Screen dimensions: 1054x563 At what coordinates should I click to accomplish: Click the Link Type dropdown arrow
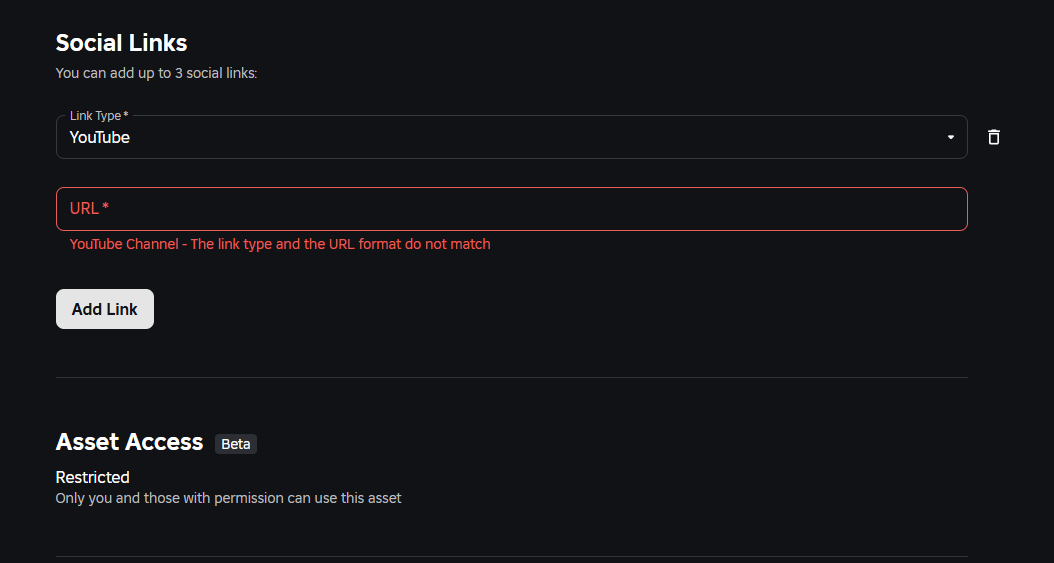tap(951, 137)
